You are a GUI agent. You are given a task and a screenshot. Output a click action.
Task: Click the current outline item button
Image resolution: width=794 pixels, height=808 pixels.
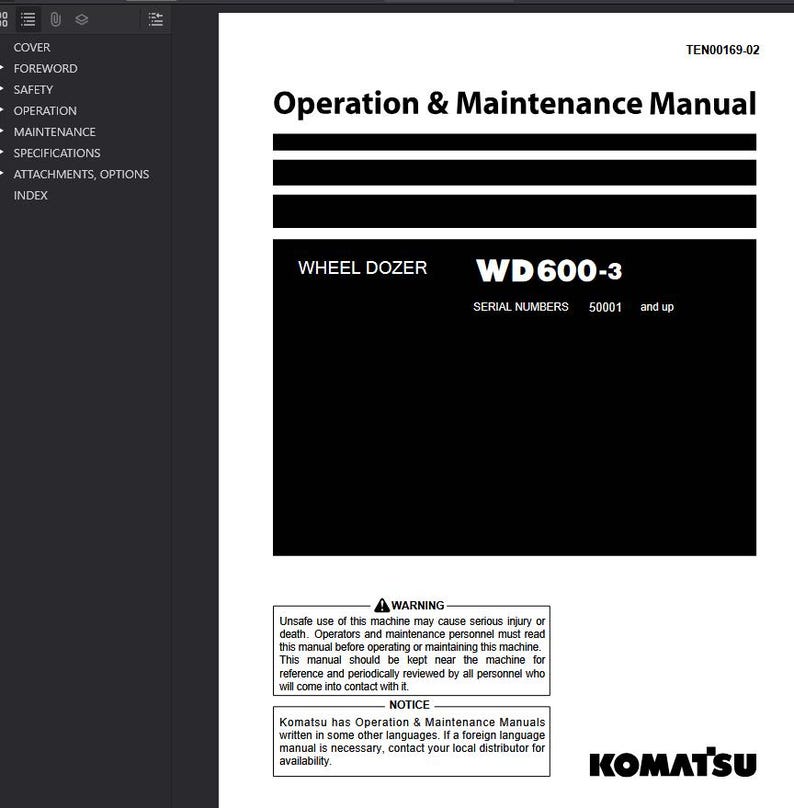coord(155,20)
